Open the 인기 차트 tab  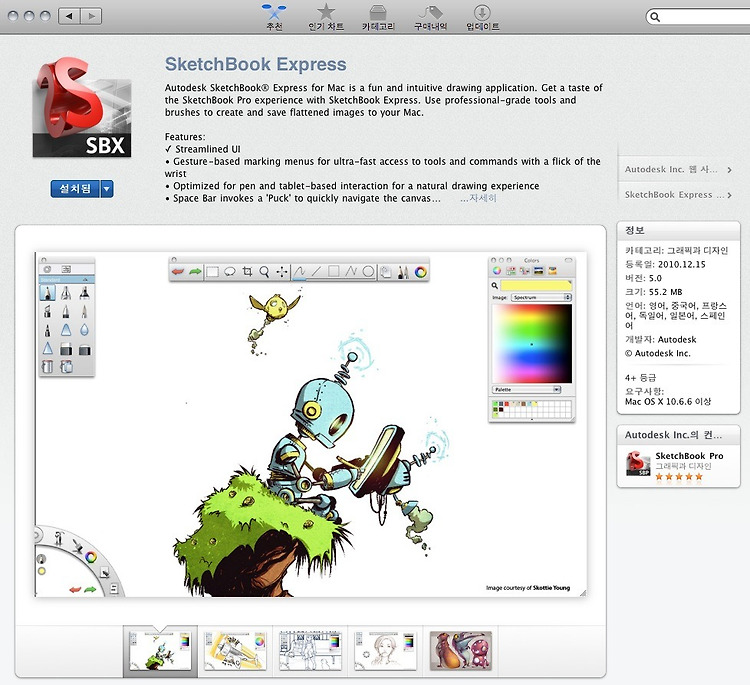coord(326,16)
